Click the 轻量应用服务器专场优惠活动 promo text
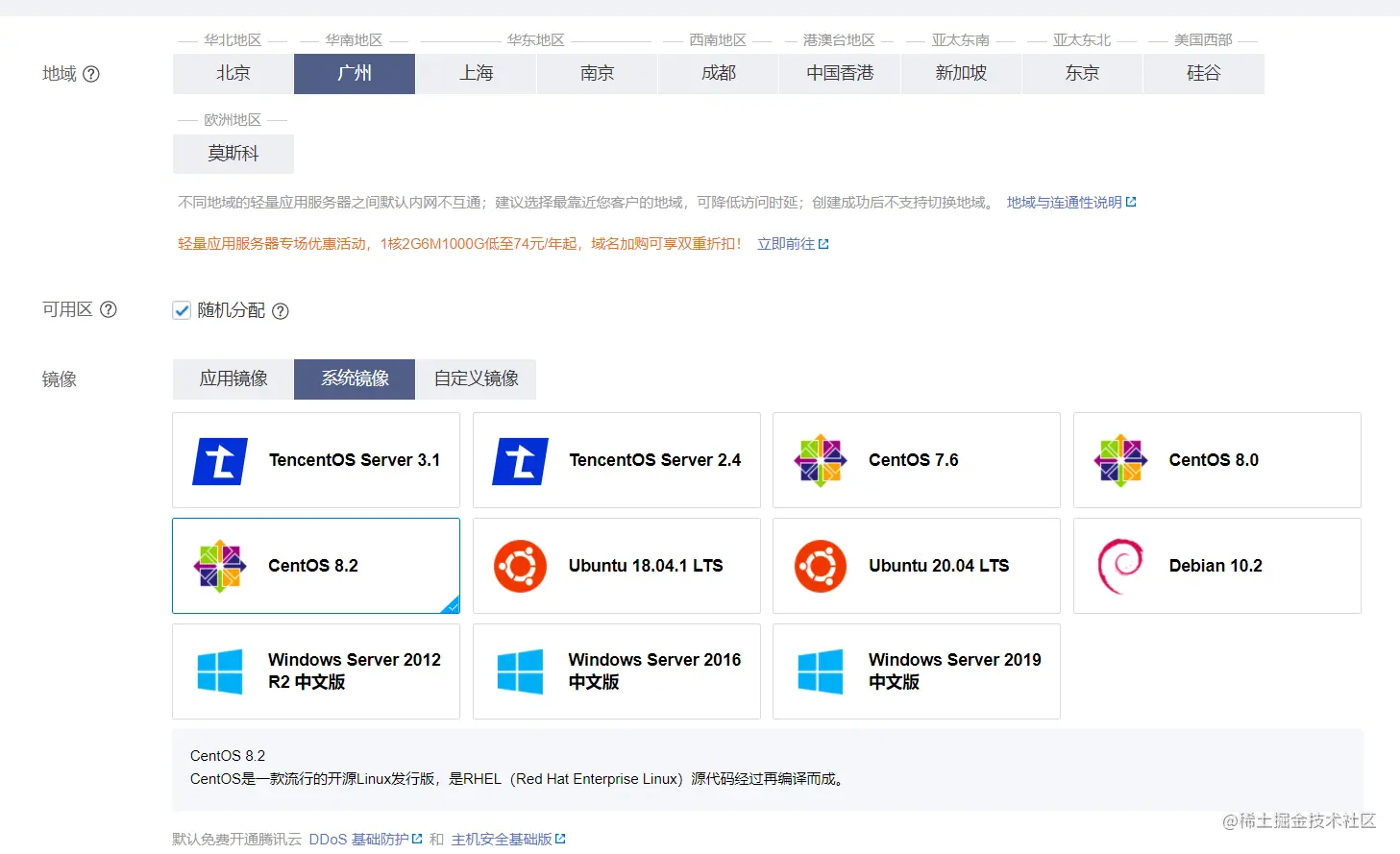 [x=460, y=244]
